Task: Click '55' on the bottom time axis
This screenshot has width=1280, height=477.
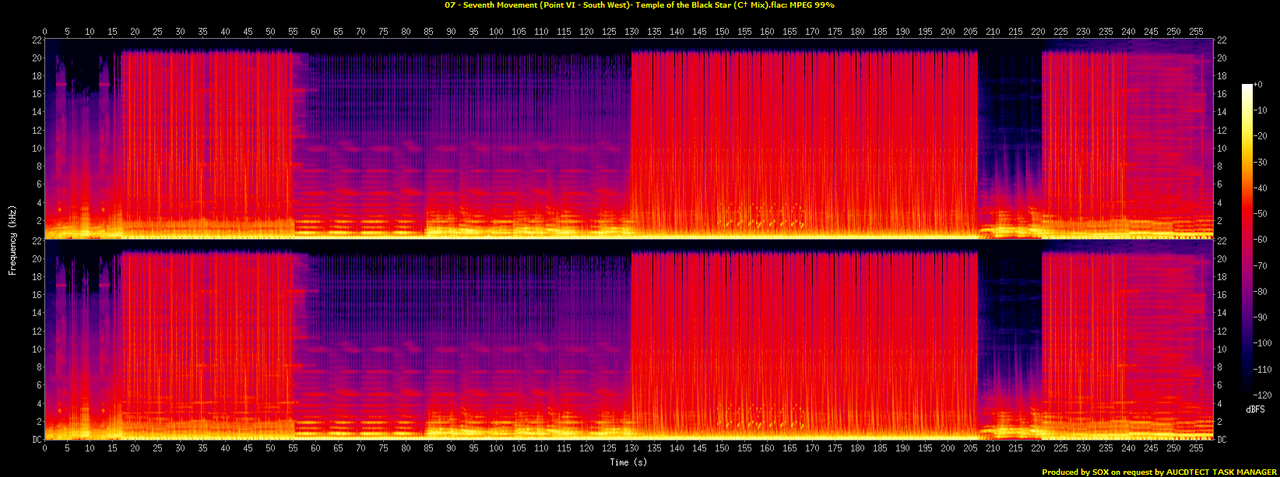Action: (x=293, y=450)
